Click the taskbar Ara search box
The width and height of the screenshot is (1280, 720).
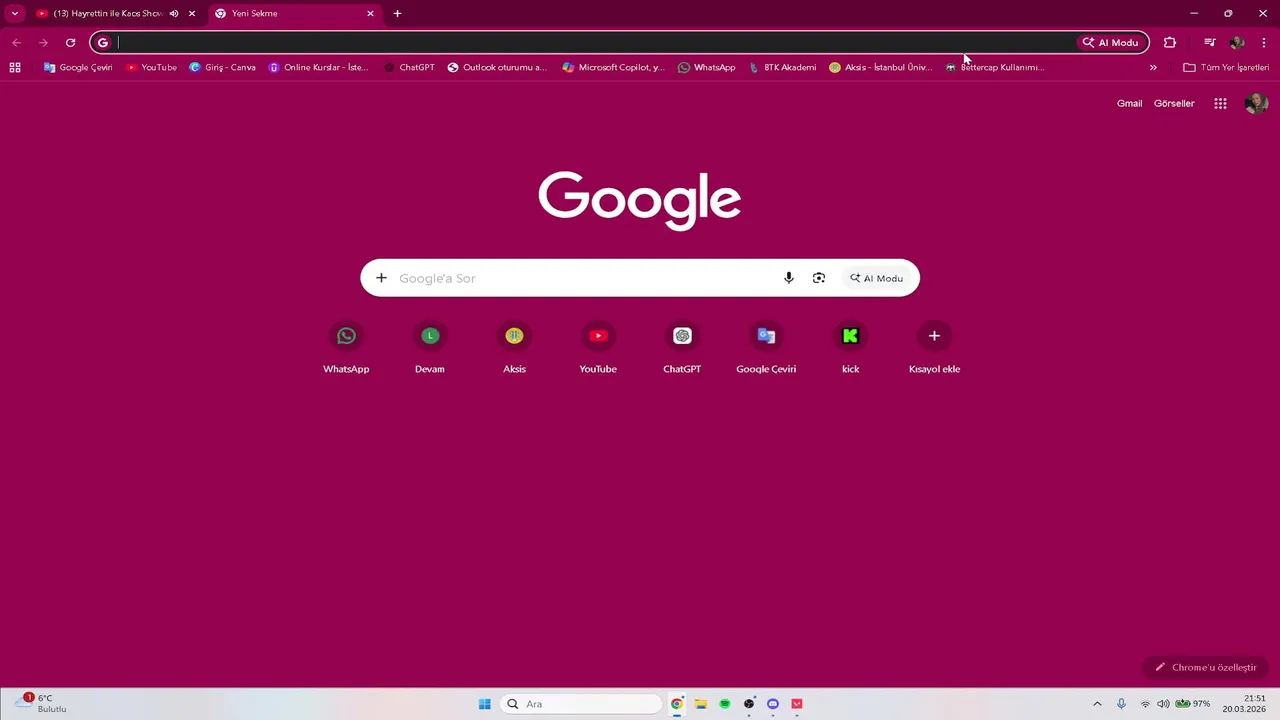(581, 704)
